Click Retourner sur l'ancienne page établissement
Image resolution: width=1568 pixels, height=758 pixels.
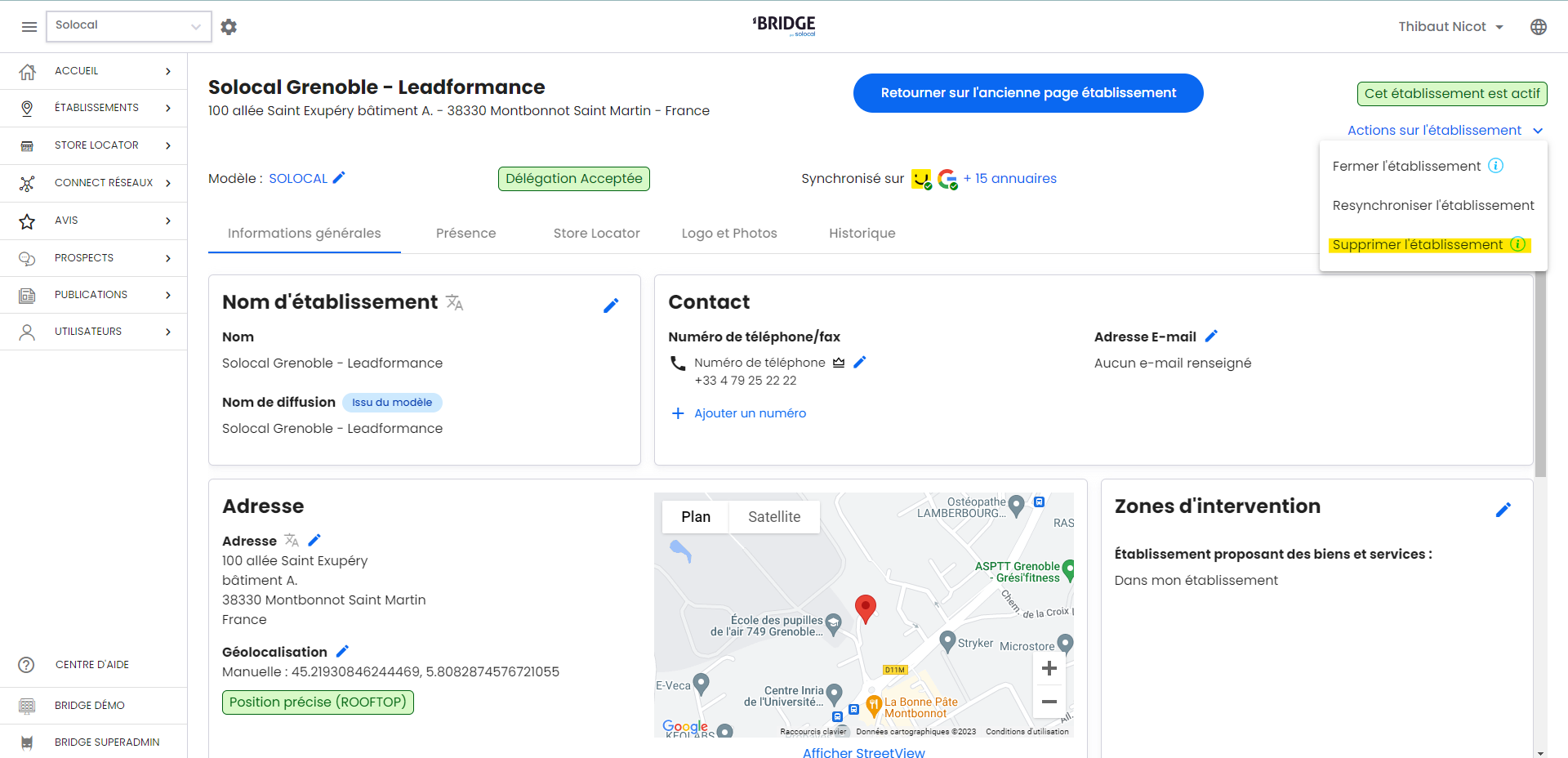point(1027,93)
